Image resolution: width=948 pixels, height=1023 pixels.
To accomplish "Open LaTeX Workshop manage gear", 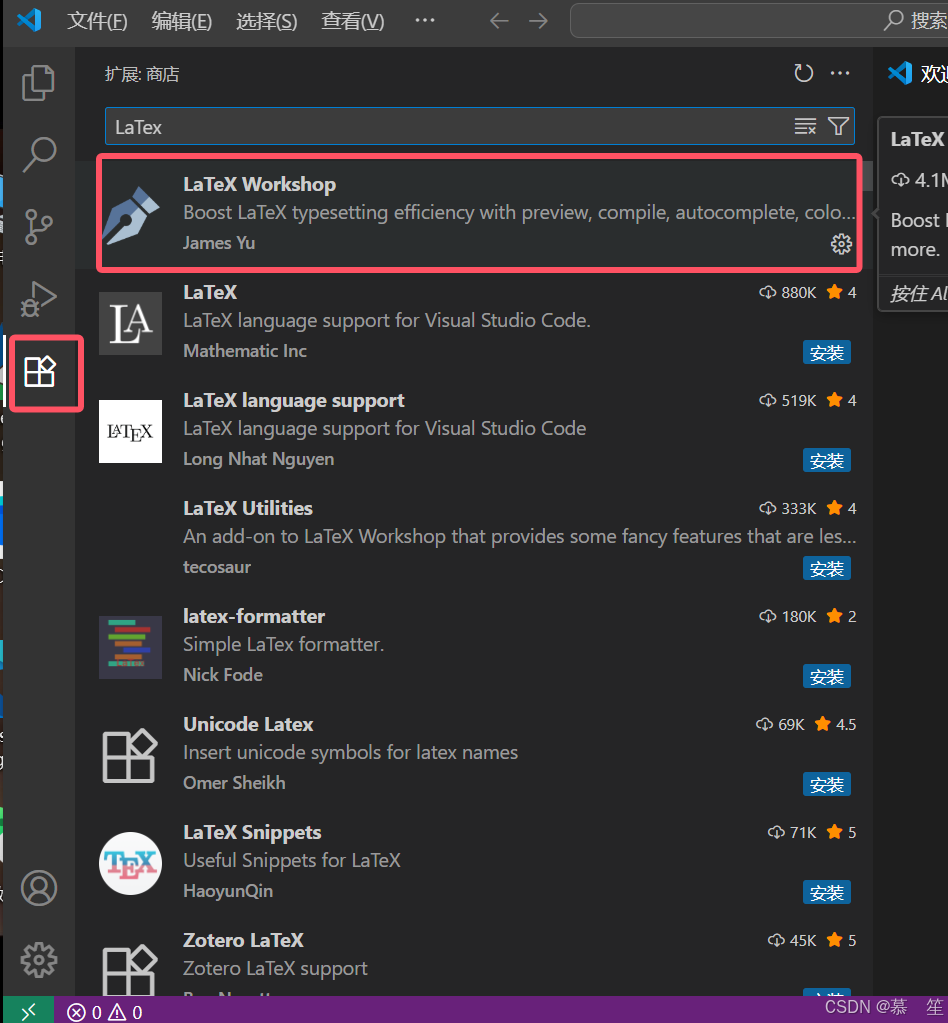I will click(x=841, y=244).
